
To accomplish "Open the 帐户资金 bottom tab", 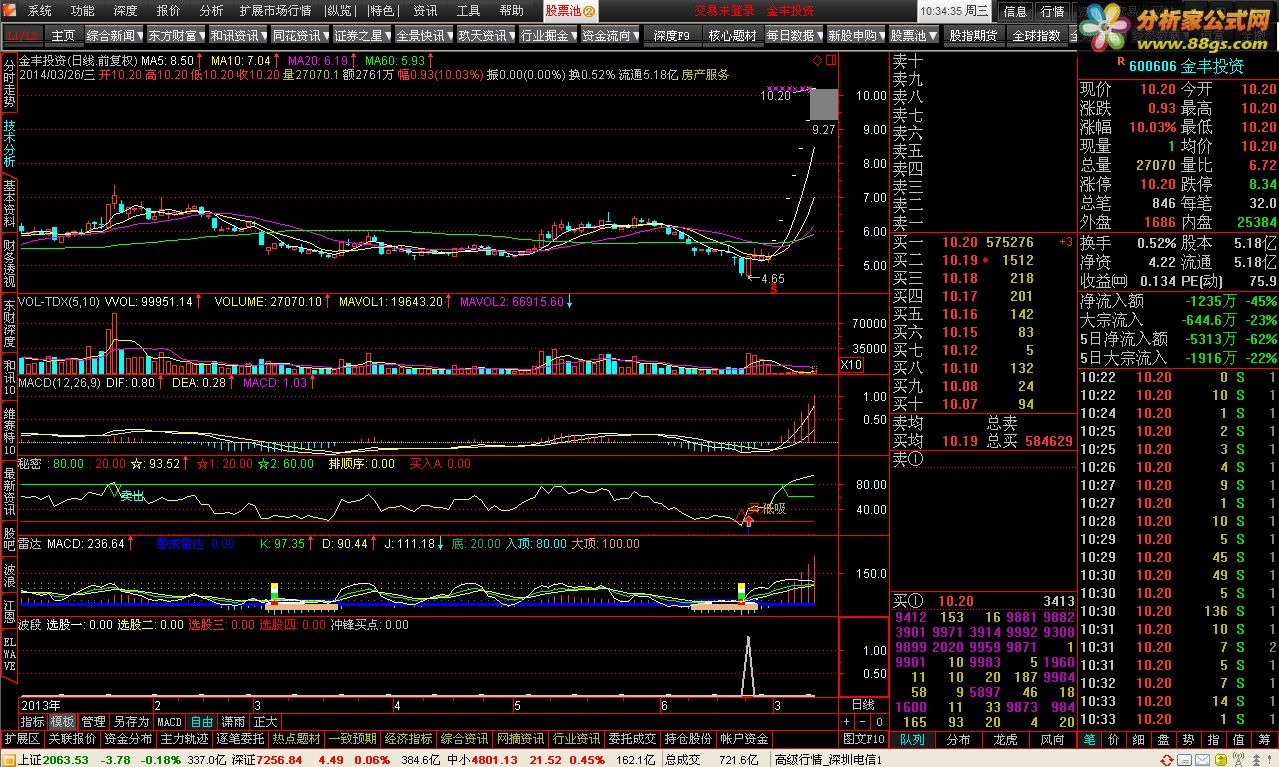I will (744, 739).
